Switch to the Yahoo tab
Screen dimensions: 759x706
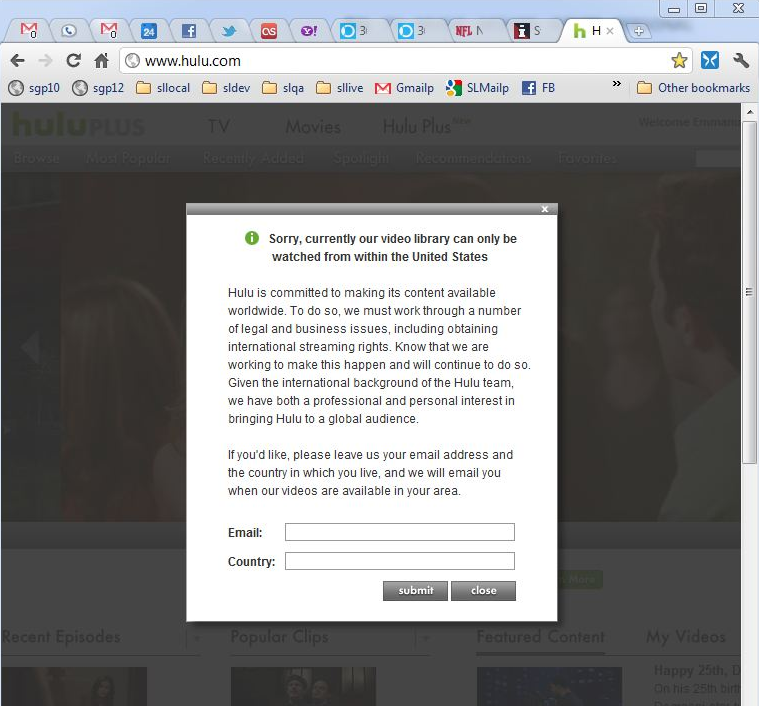tap(309, 31)
